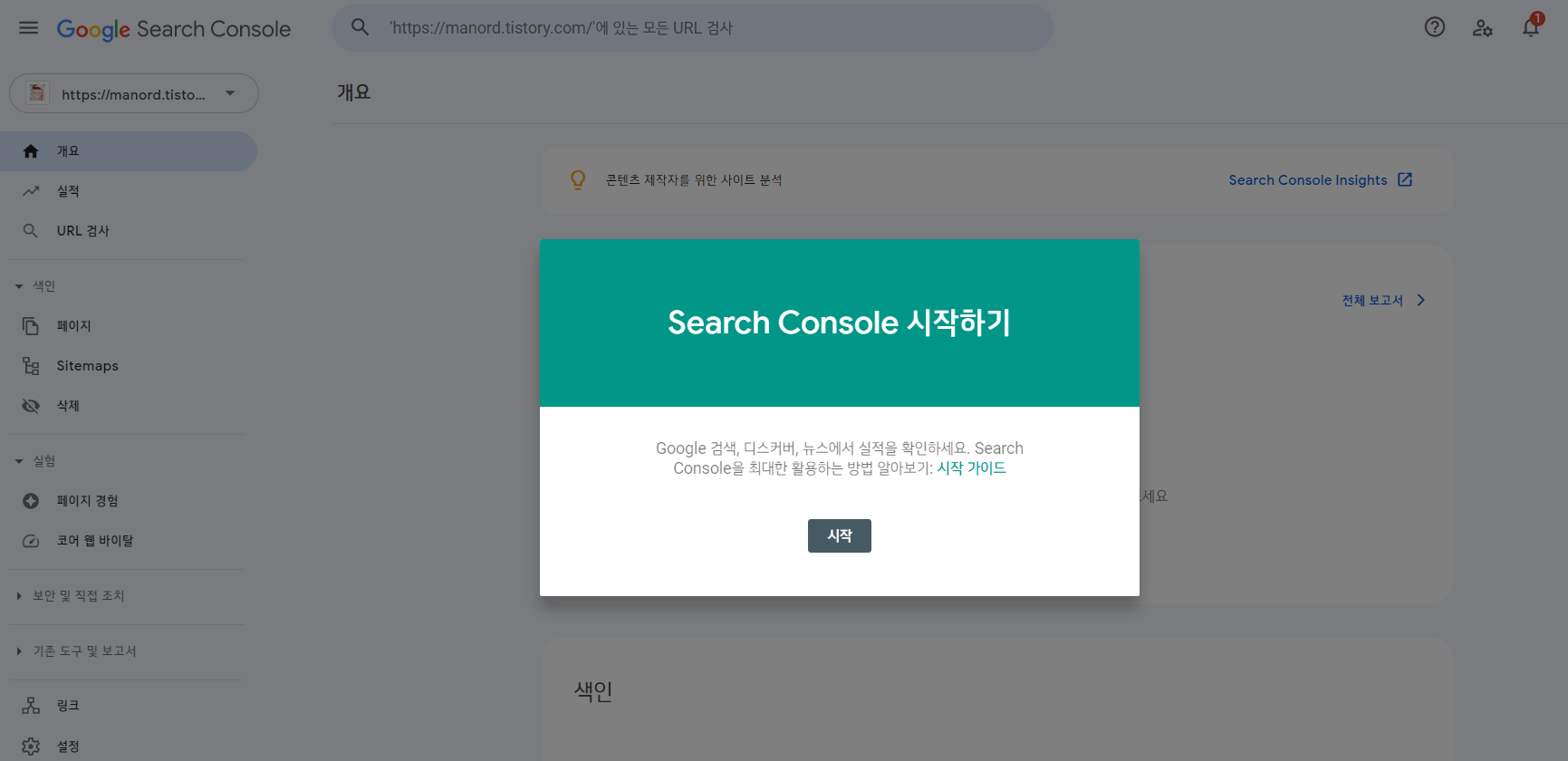Click the magnifier icon next to URL 검사

coord(31,231)
